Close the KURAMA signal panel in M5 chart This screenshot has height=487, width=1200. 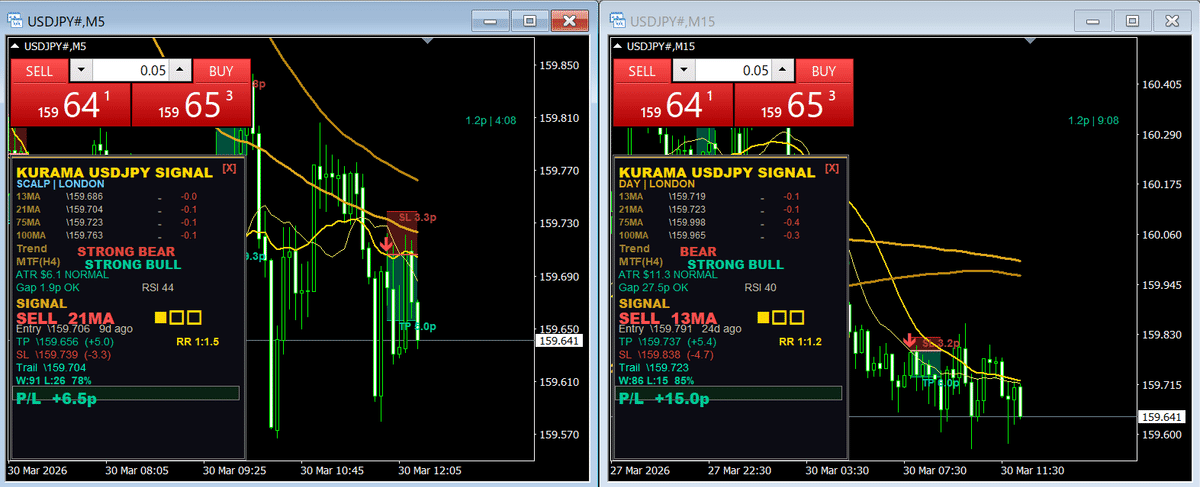tap(230, 169)
